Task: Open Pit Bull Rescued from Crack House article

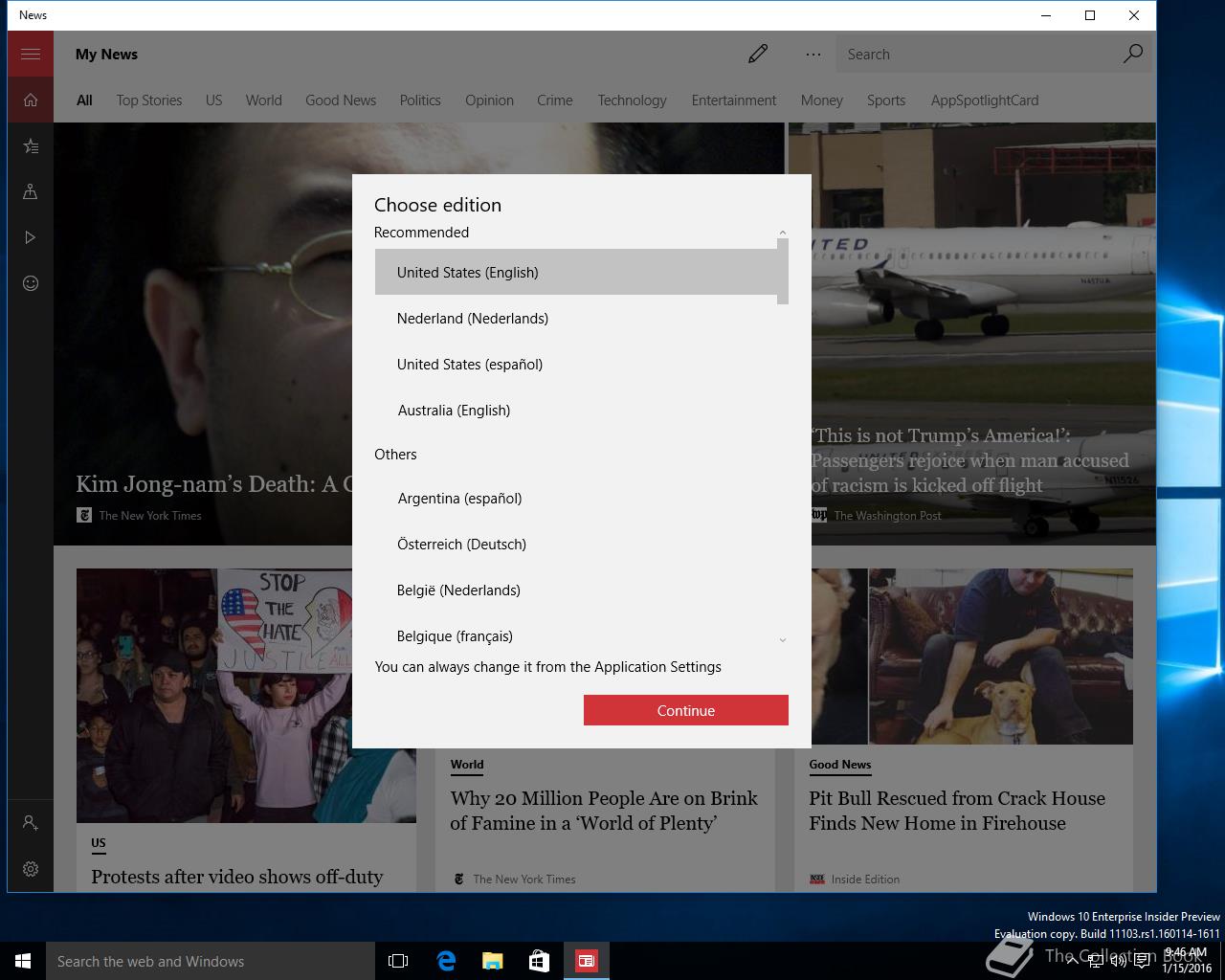Action: (x=957, y=811)
